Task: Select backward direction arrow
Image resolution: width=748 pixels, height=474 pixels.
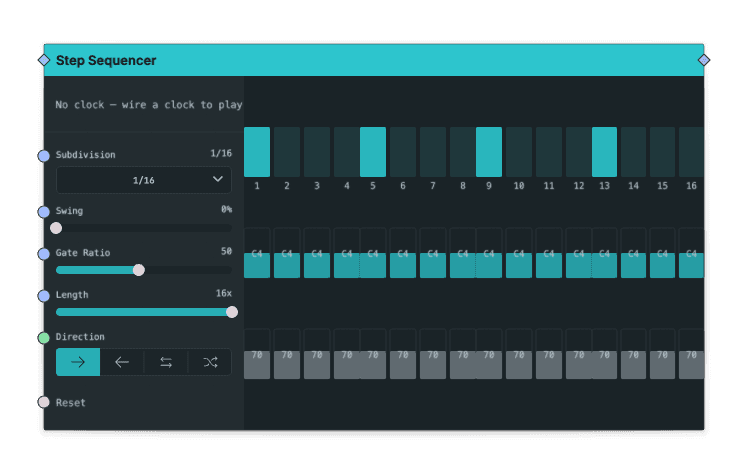Action: (122, 362)
